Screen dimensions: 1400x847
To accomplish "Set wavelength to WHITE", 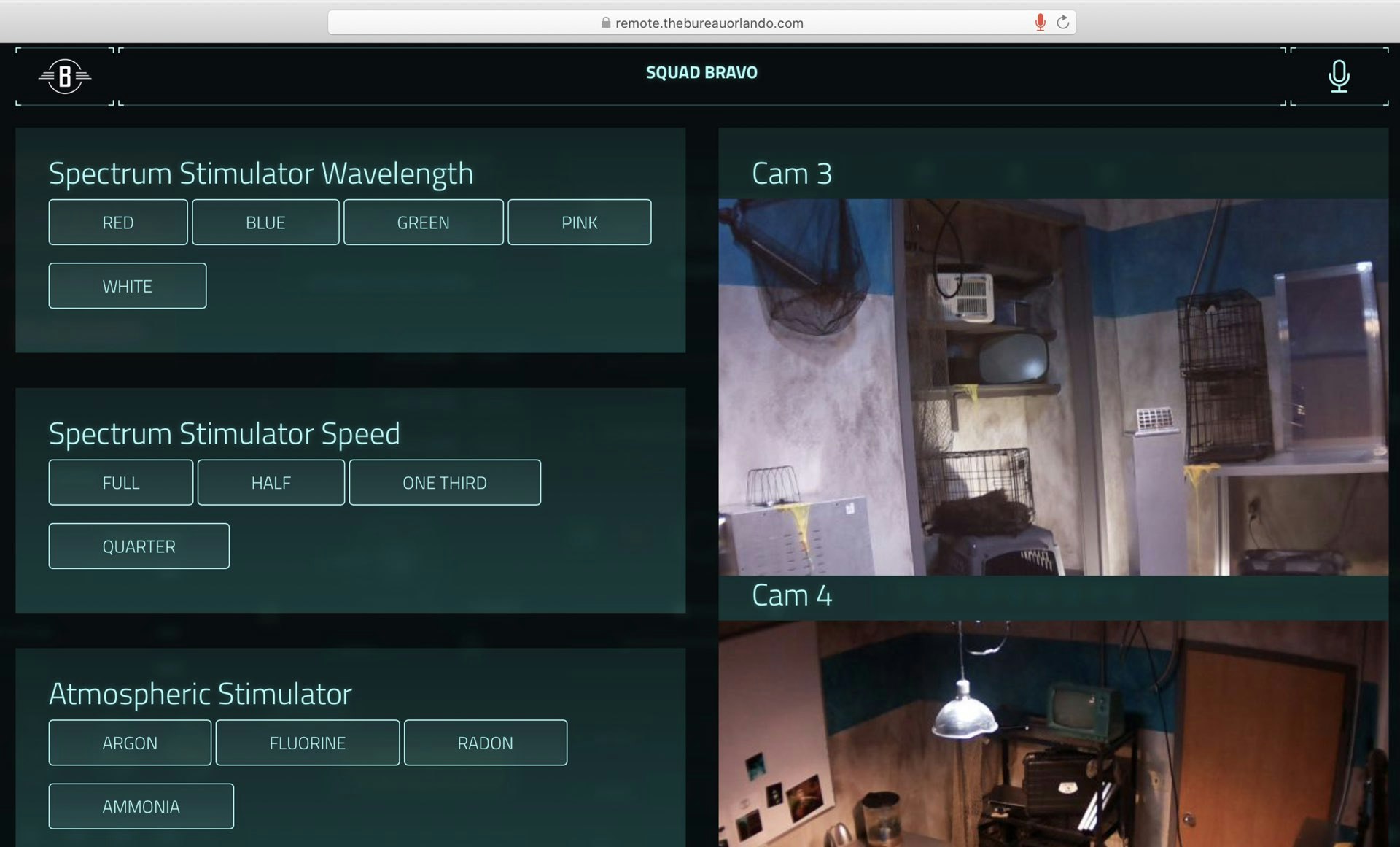I will pyautogui.click(x=128, y=286).
